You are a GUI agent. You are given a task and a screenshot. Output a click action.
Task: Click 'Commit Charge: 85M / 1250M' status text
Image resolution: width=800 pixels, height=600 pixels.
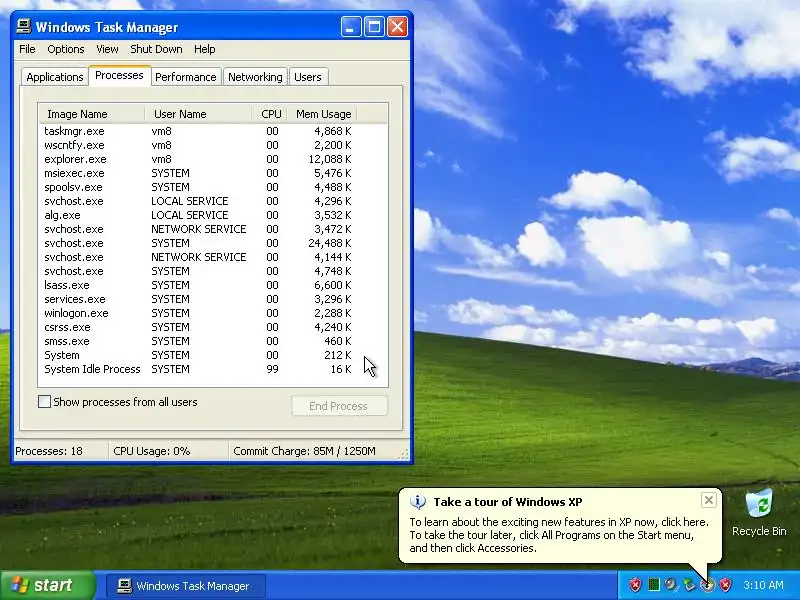305,451
